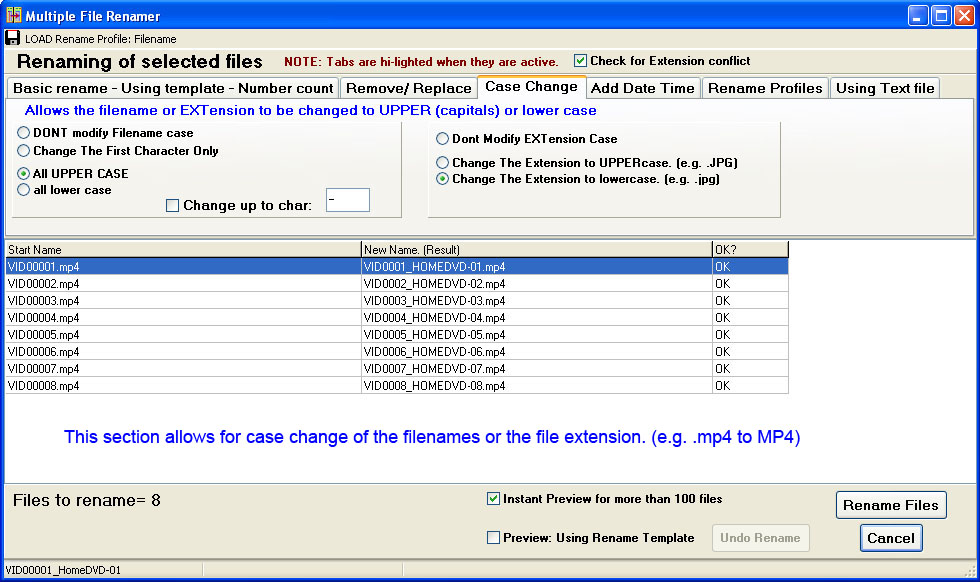Select Change The First Character Only

(24, 151)
